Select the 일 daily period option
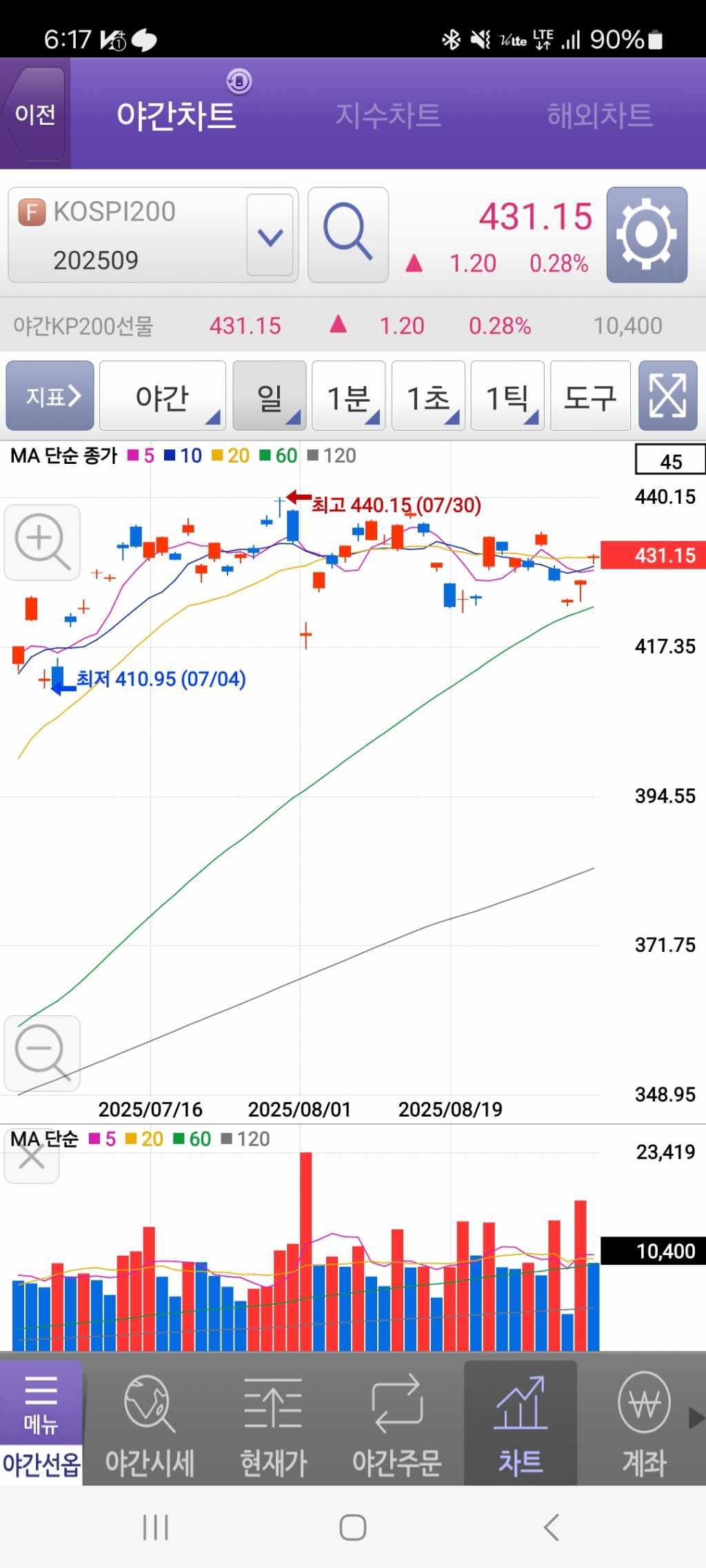Viewport: 706px width, 1568px height. (270, 396)
